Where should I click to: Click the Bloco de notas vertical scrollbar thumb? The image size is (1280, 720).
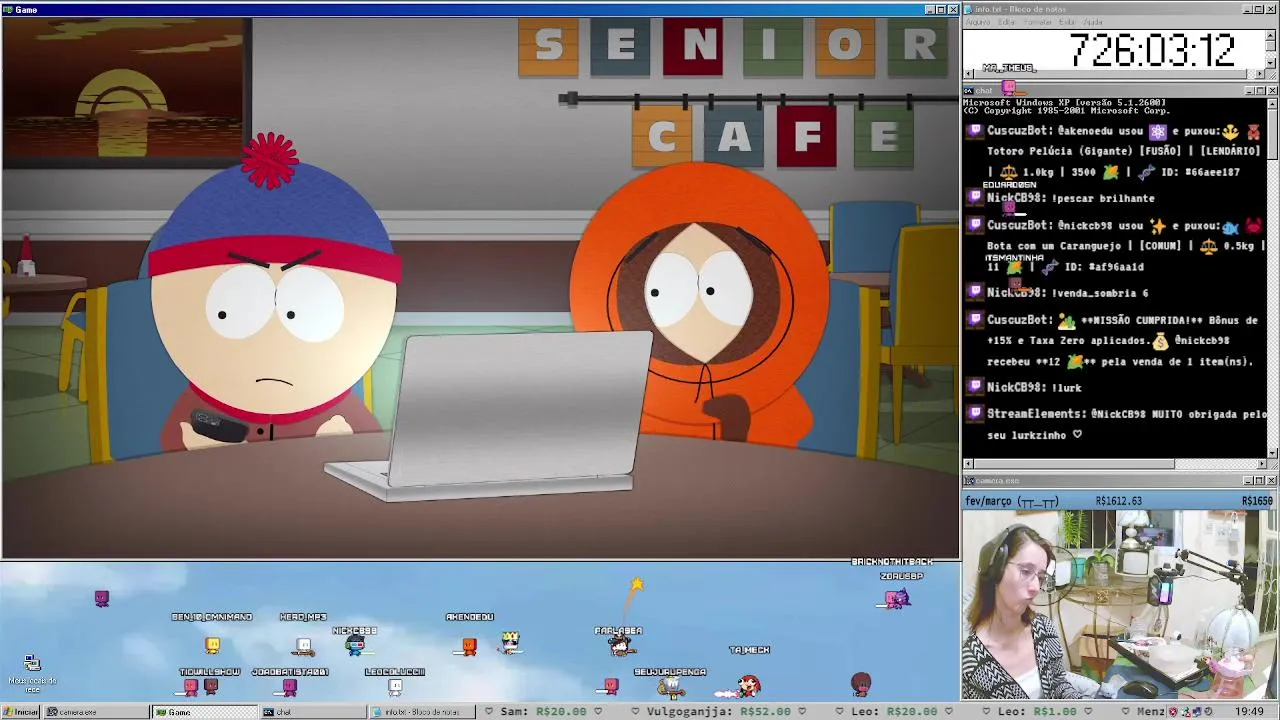coord(1272,46)
